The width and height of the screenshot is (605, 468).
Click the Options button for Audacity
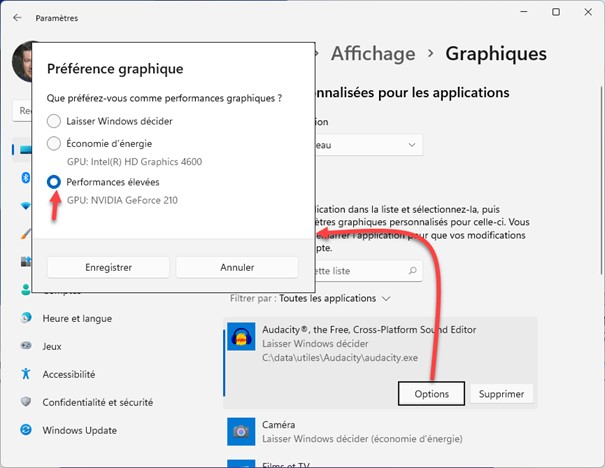(431, 394)
